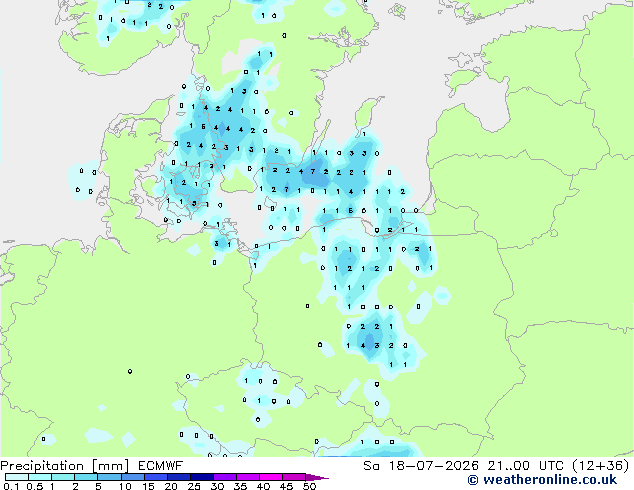Click the 'Precipitation' title text
This screenshot has width=634, height=490.
coord(42,466)
